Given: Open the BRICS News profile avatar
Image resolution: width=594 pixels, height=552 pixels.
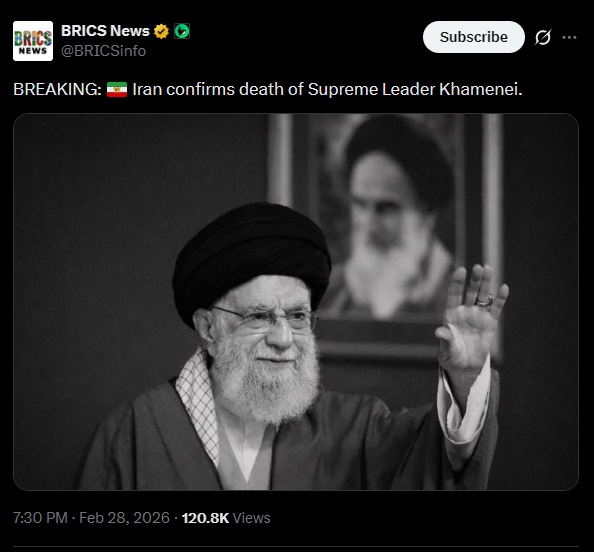Looking at the screenshot, I should click(x=33, y=41).
